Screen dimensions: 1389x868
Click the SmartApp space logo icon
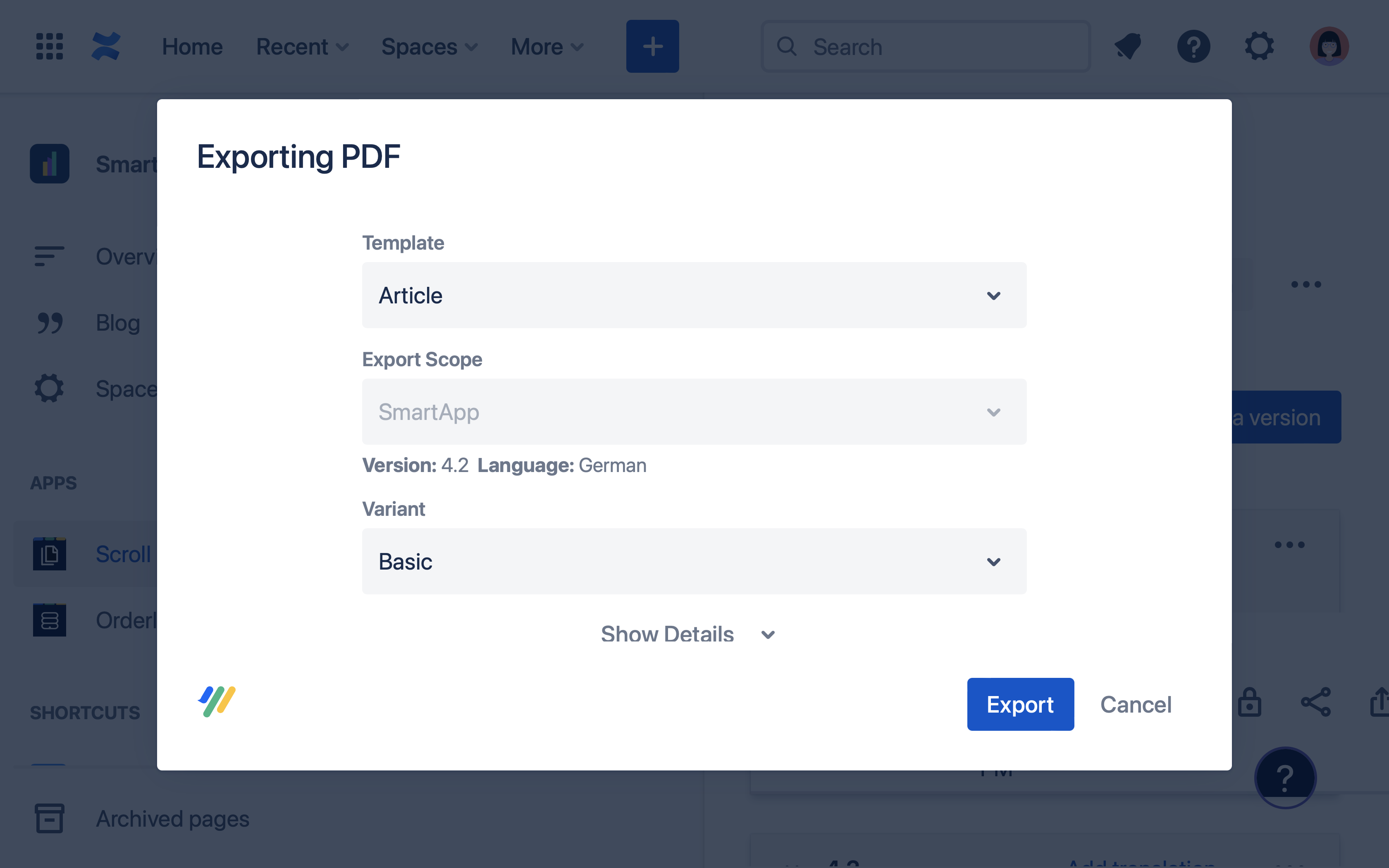click(x=50, y=164)
